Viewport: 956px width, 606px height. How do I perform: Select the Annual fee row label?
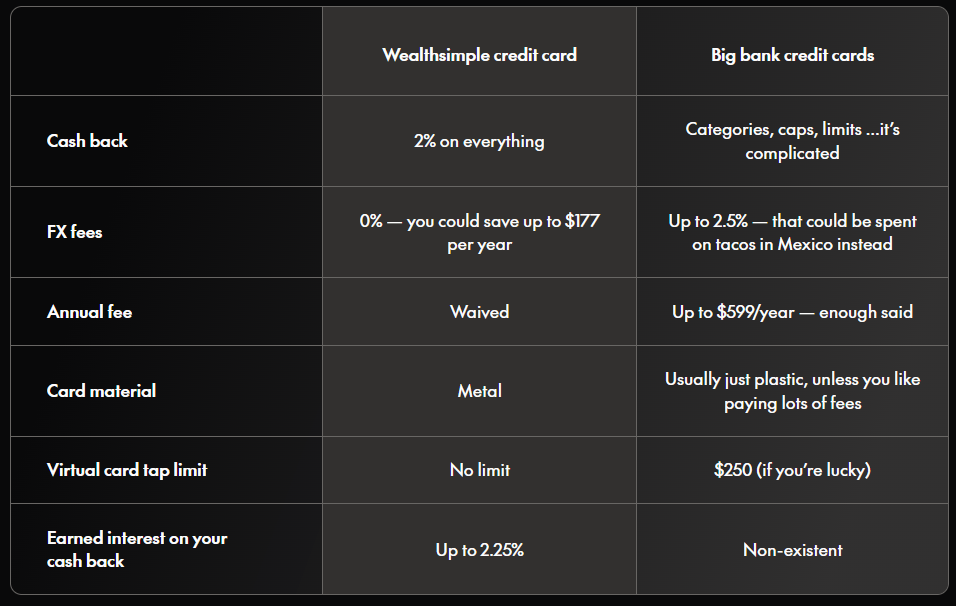coord(90,312)
